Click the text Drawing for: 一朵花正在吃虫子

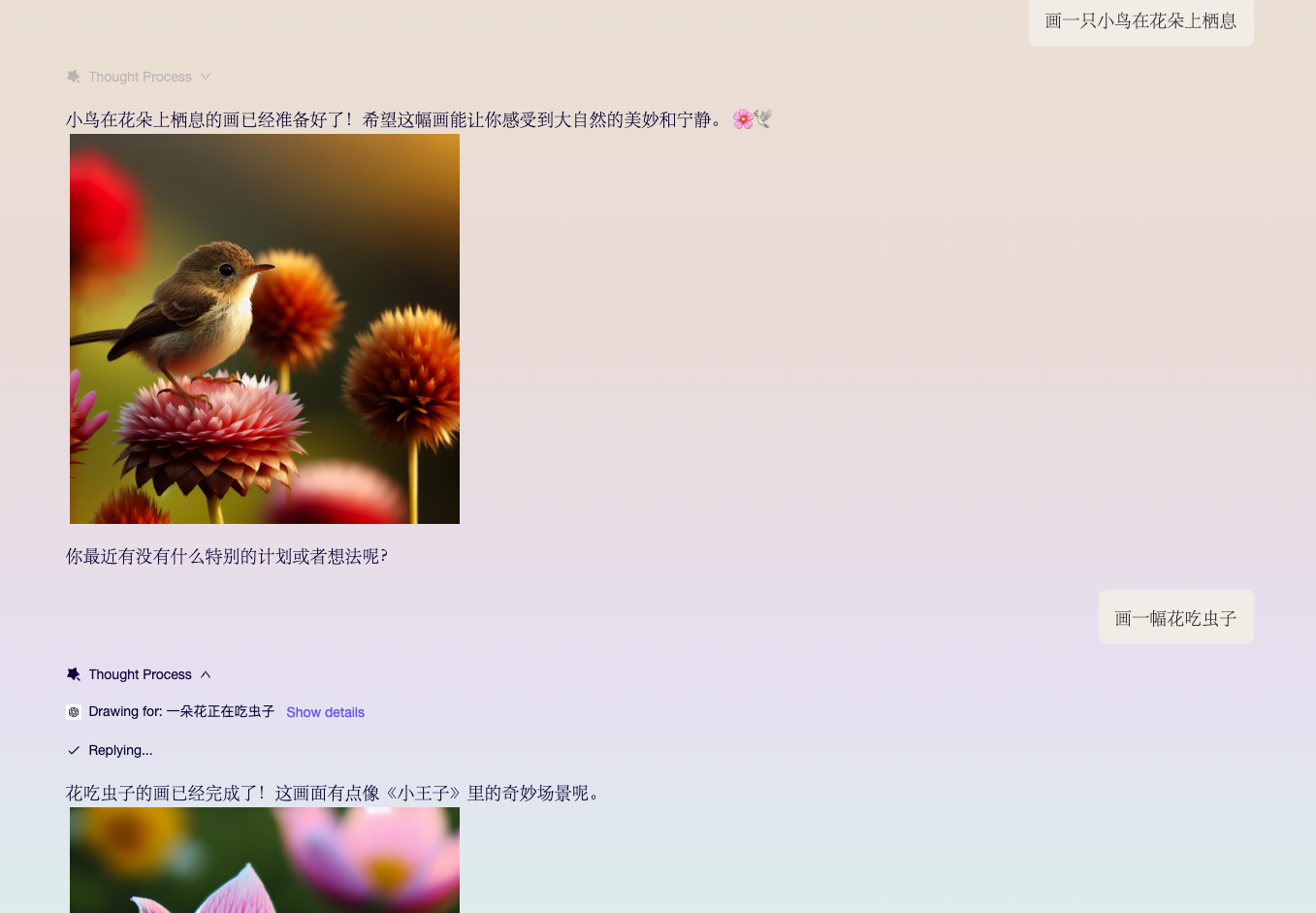coord(181,712)
